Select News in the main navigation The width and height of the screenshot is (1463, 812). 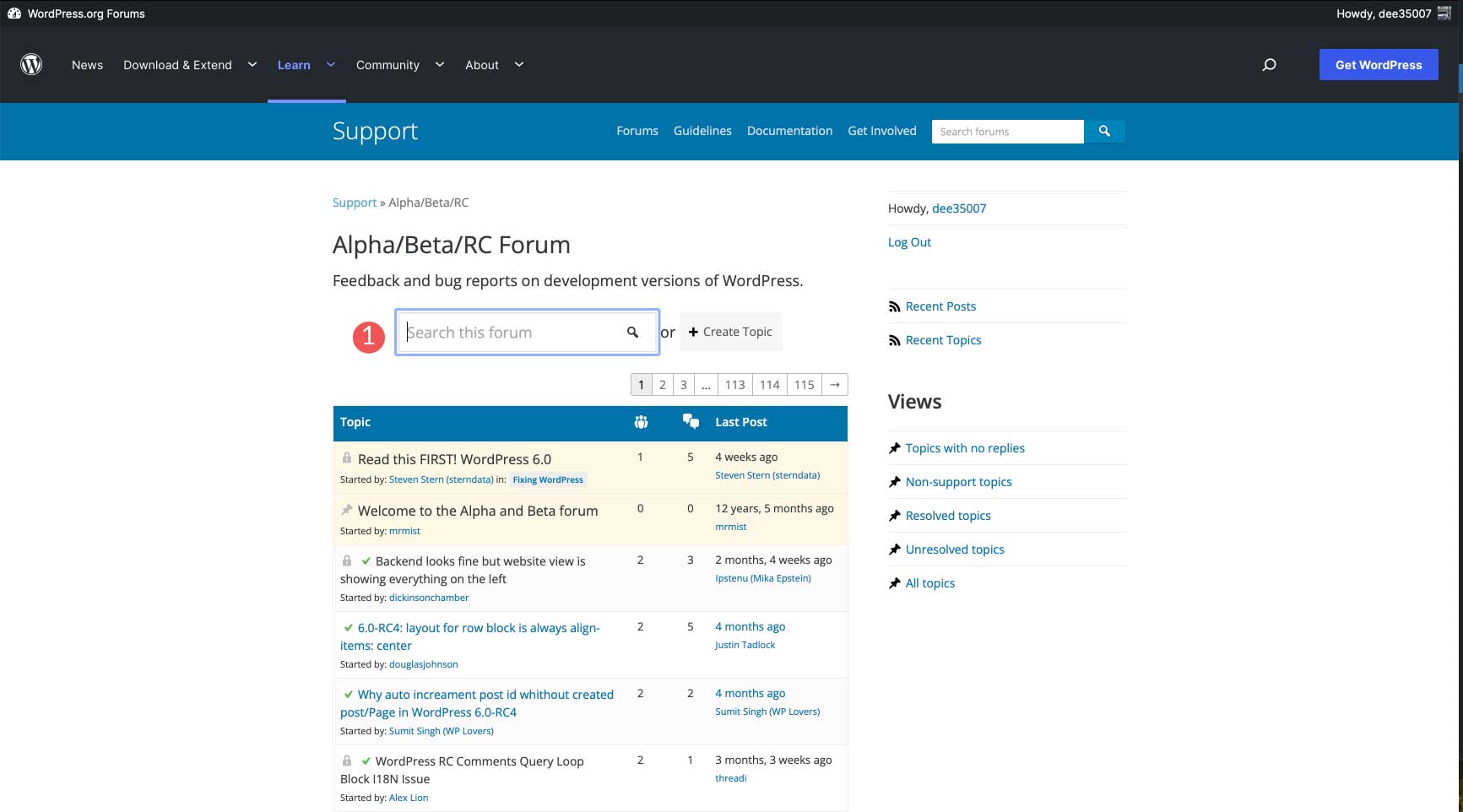click(x=87, y=64)
